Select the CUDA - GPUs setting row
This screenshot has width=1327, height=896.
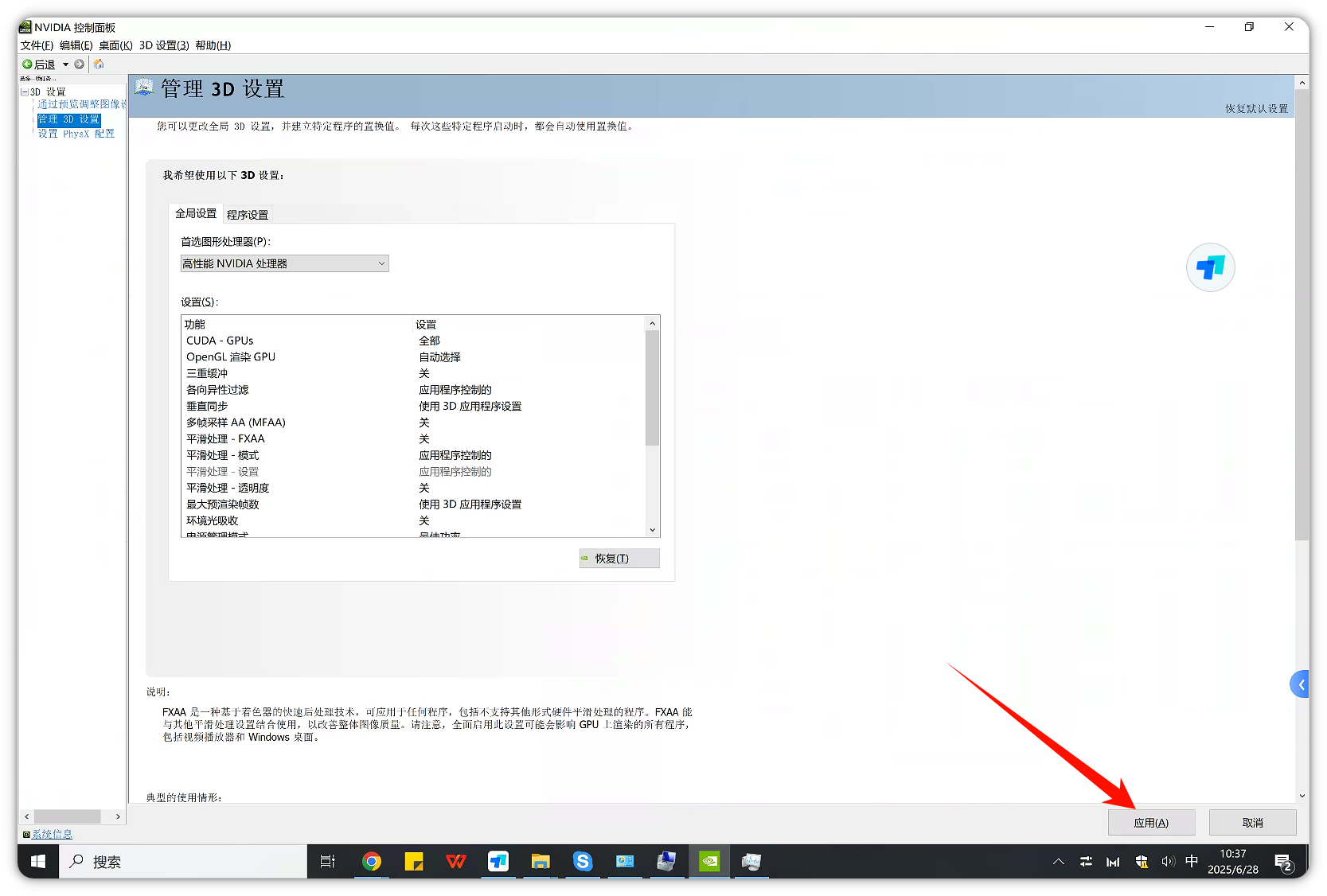(413, 341)
